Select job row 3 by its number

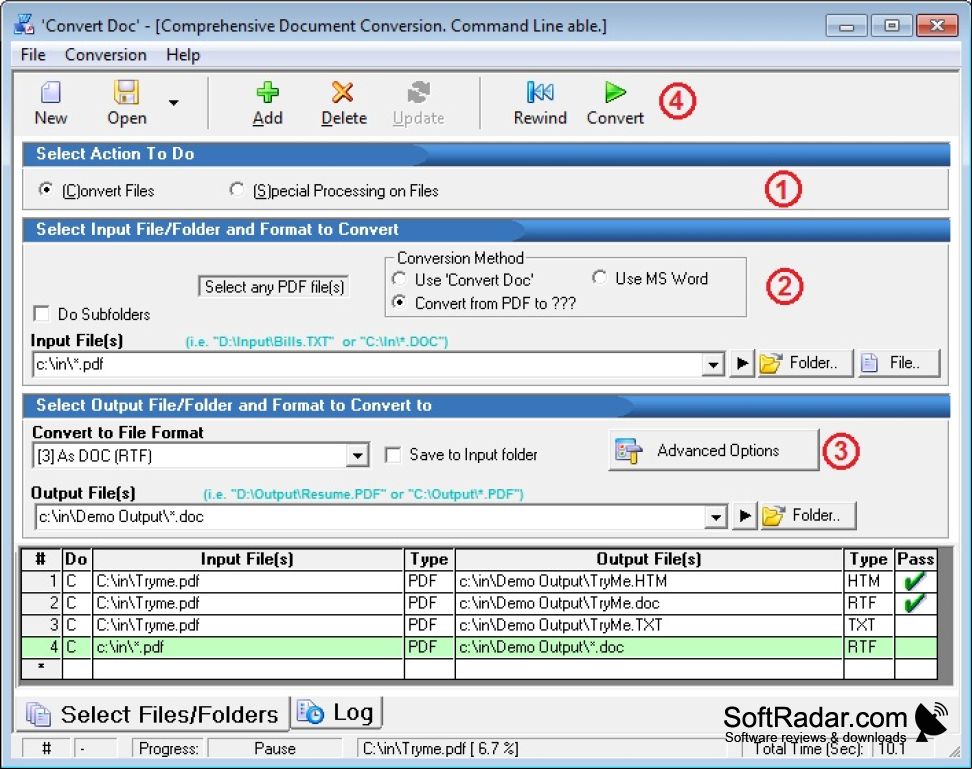[x=42, y=625]
